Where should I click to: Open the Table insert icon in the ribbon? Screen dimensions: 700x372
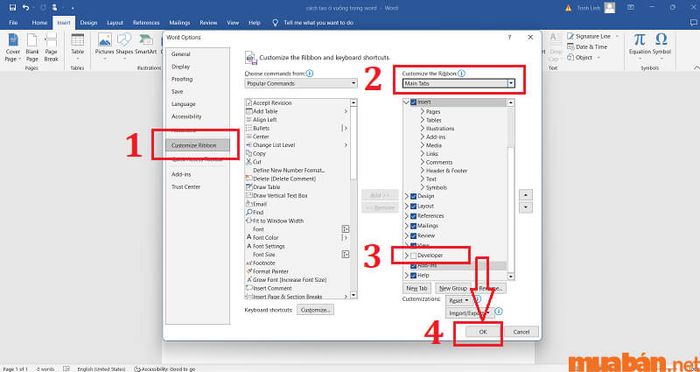pyautogui.click(x=77, y=40)
